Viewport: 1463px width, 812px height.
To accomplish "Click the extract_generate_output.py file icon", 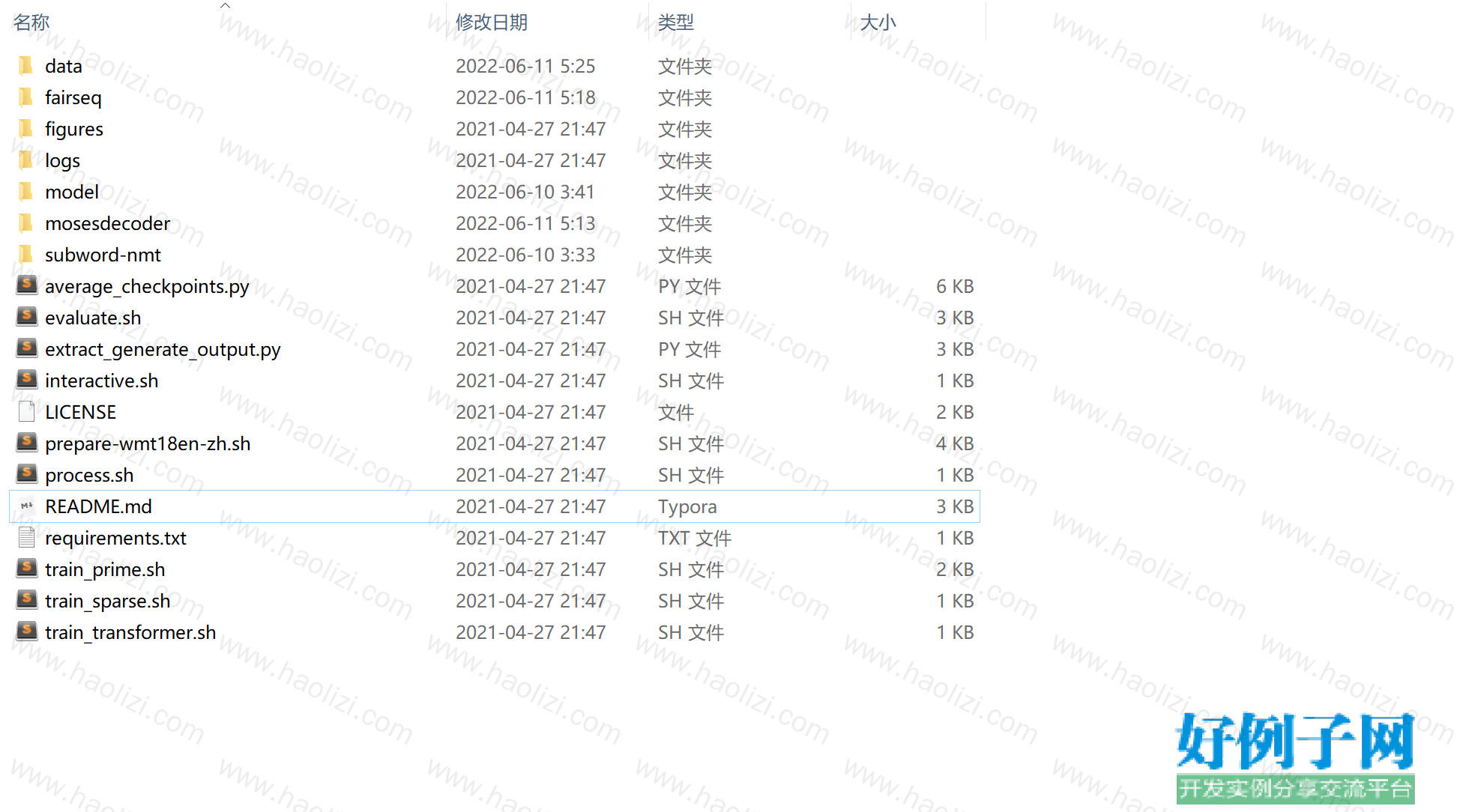I will [27, 348].
